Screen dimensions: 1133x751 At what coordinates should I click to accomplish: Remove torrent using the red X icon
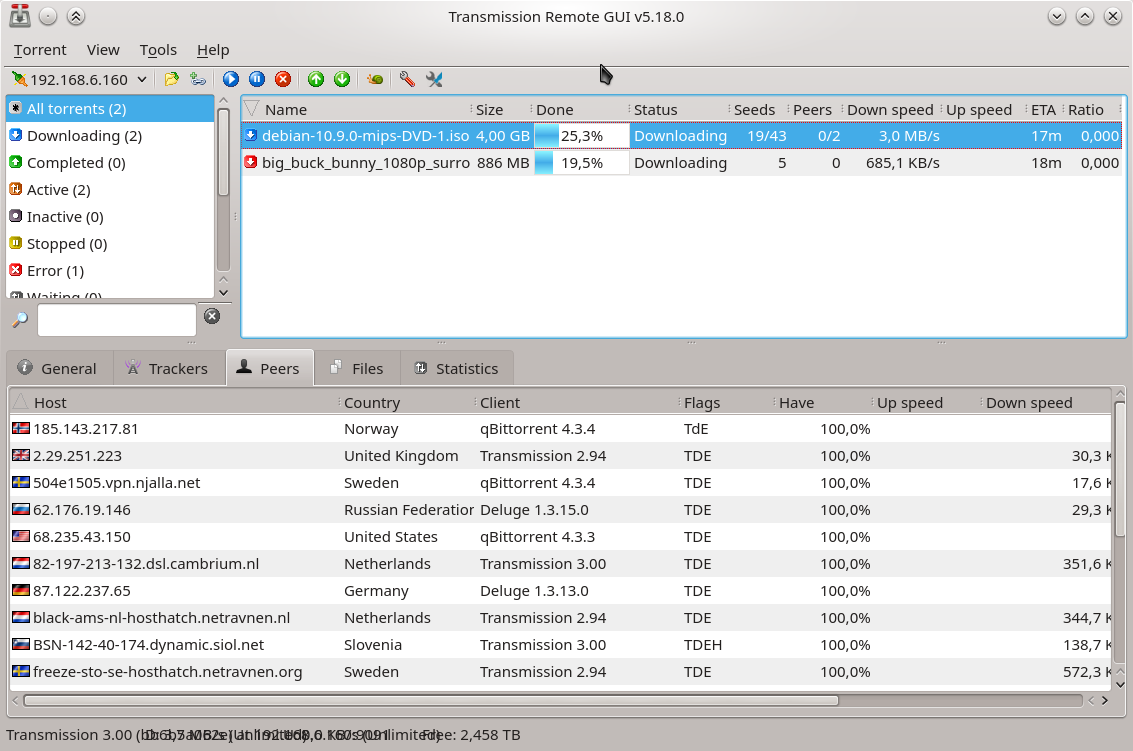tap(283, 79)
